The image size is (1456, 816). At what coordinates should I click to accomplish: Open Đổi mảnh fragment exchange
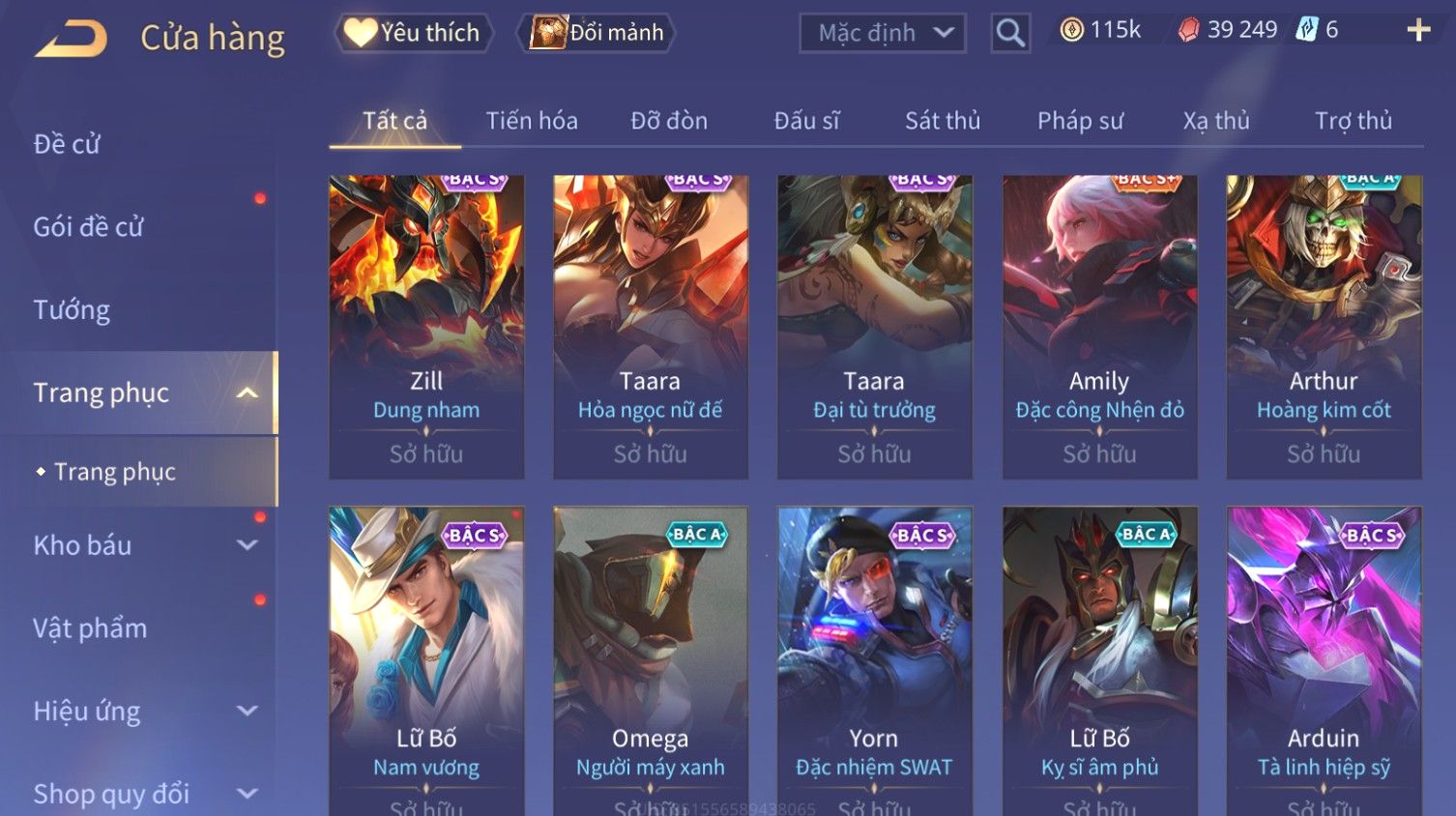click(598, 33)
